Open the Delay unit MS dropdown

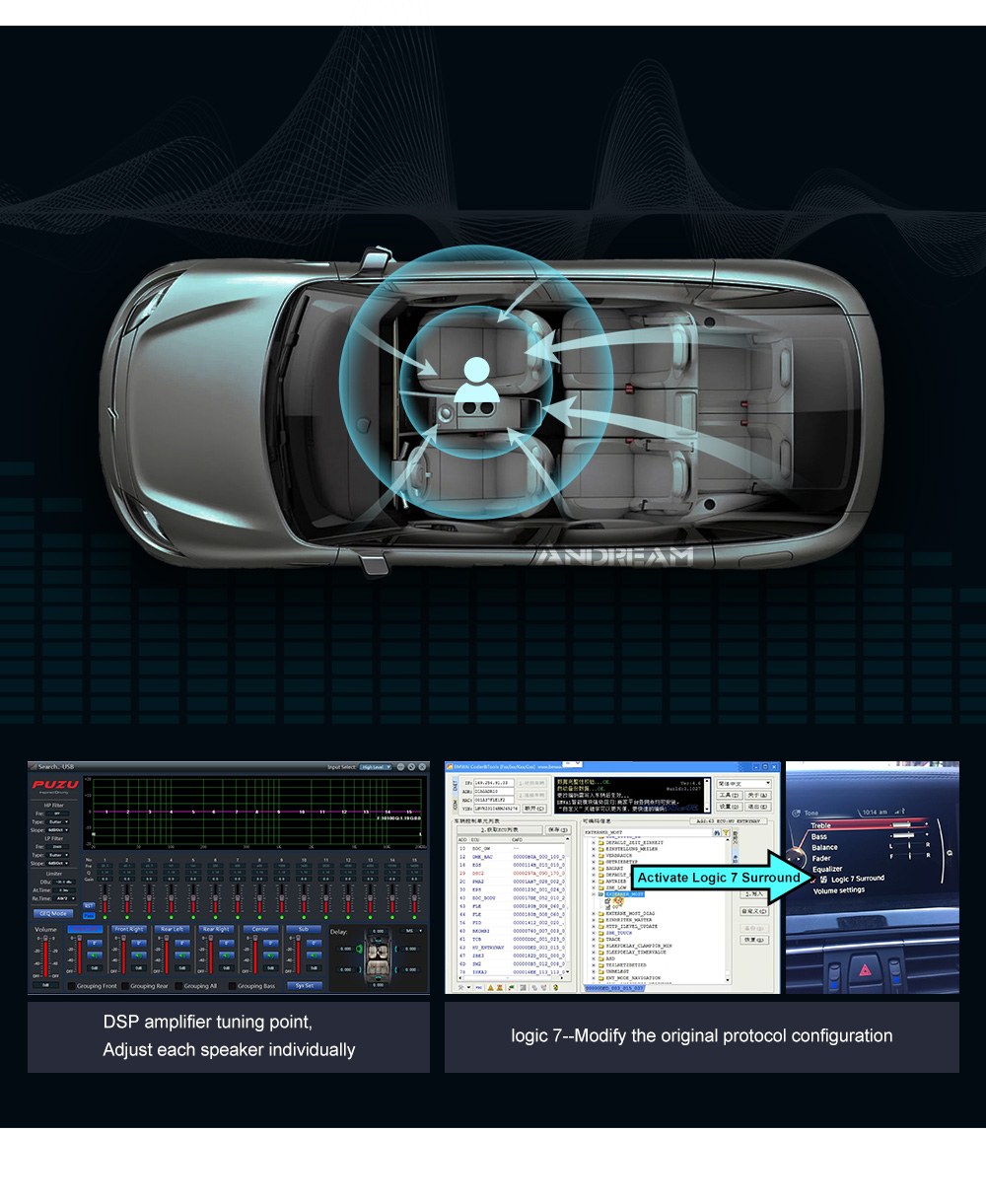click(x=413, y=931)
